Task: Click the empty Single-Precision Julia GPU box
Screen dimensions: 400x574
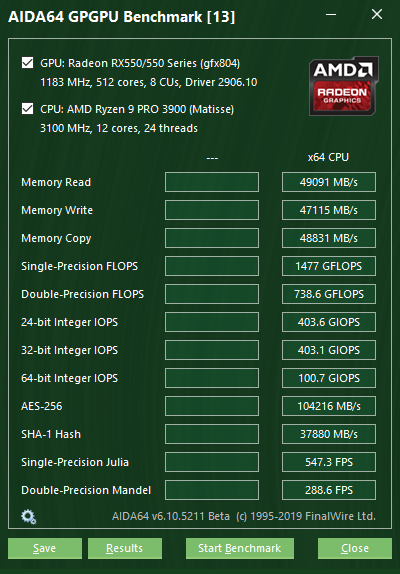Action: point(212,462)
